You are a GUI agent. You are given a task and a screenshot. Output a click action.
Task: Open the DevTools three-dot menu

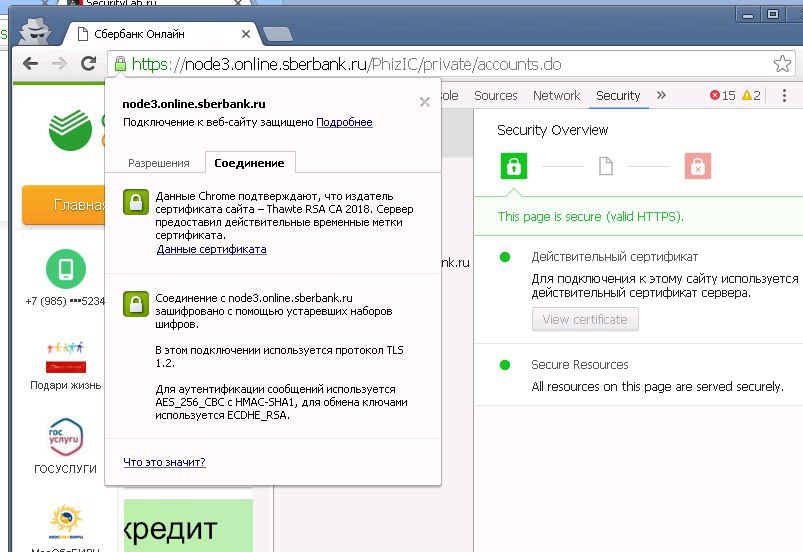tap(784, 95)
